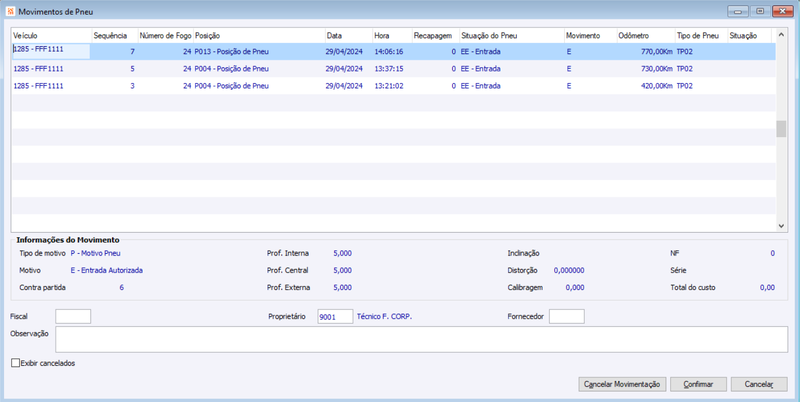Select the row with sequence 5
The height and width of the screenshot is (402, 800).
393,69
